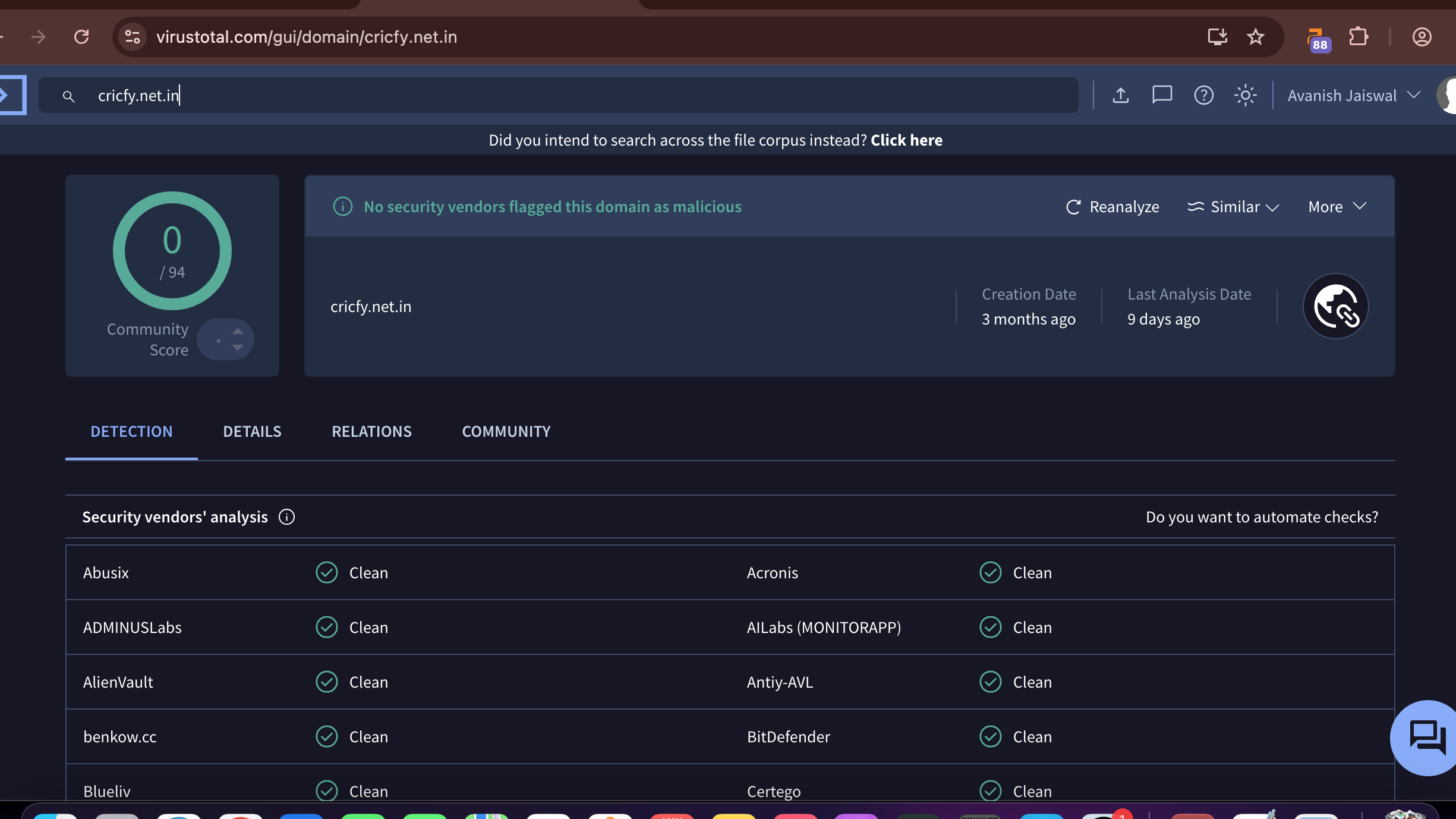Screen dimensions: 1456x819
Task: Click the '3 months ago' creation date value
Action: click(1028, 320)
